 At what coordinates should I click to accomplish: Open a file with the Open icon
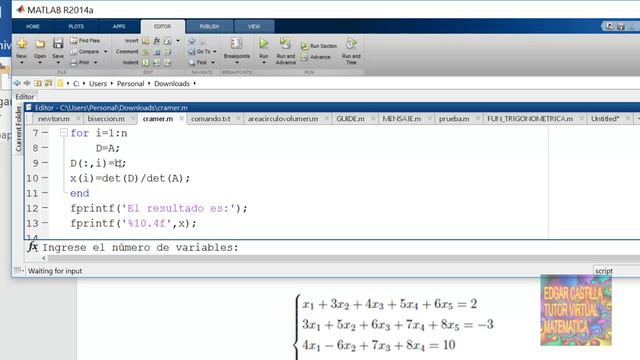[40, 44]
